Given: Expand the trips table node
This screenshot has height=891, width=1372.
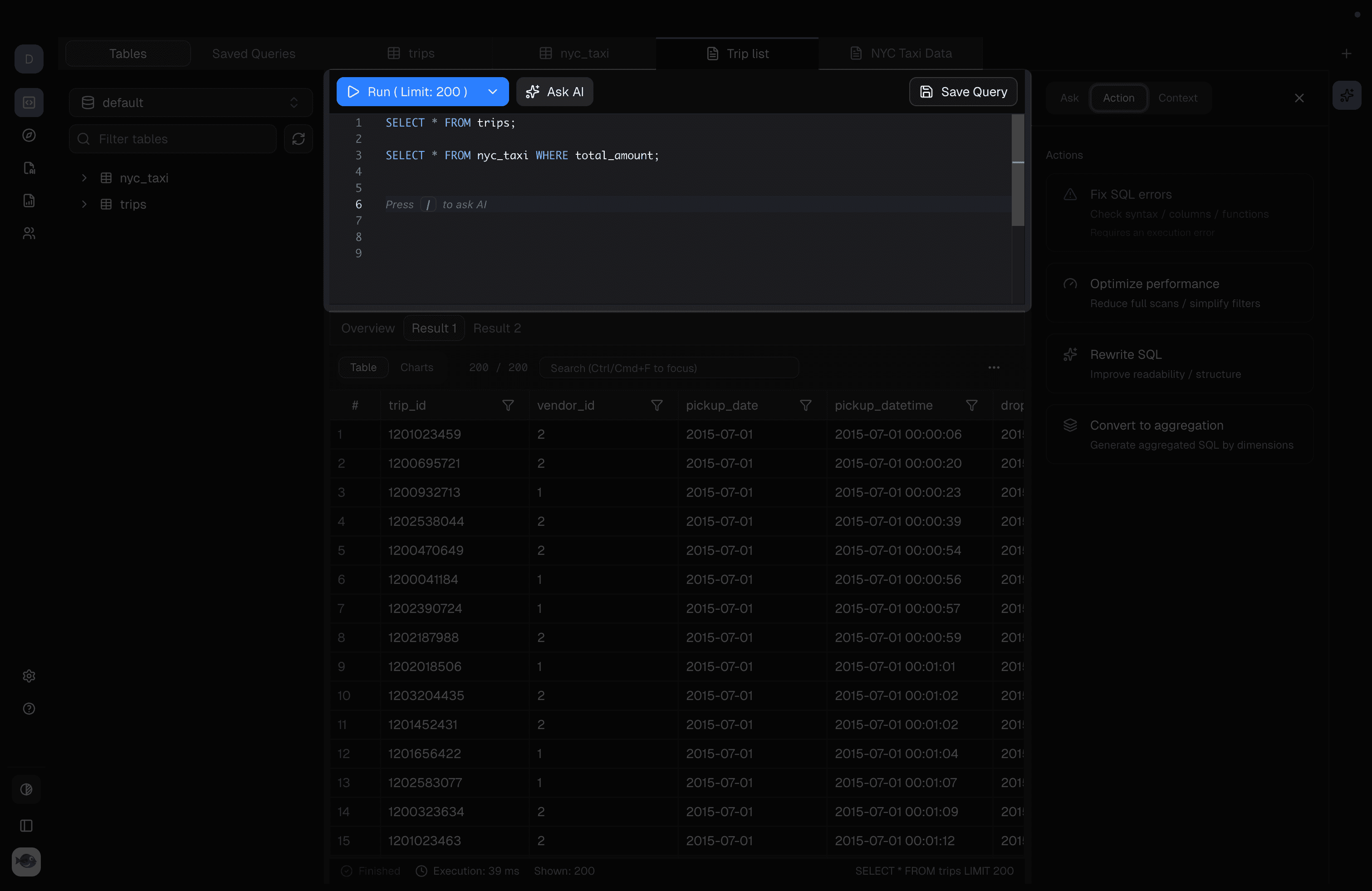Looking at the screenshot, I should (x=84, y=204).
